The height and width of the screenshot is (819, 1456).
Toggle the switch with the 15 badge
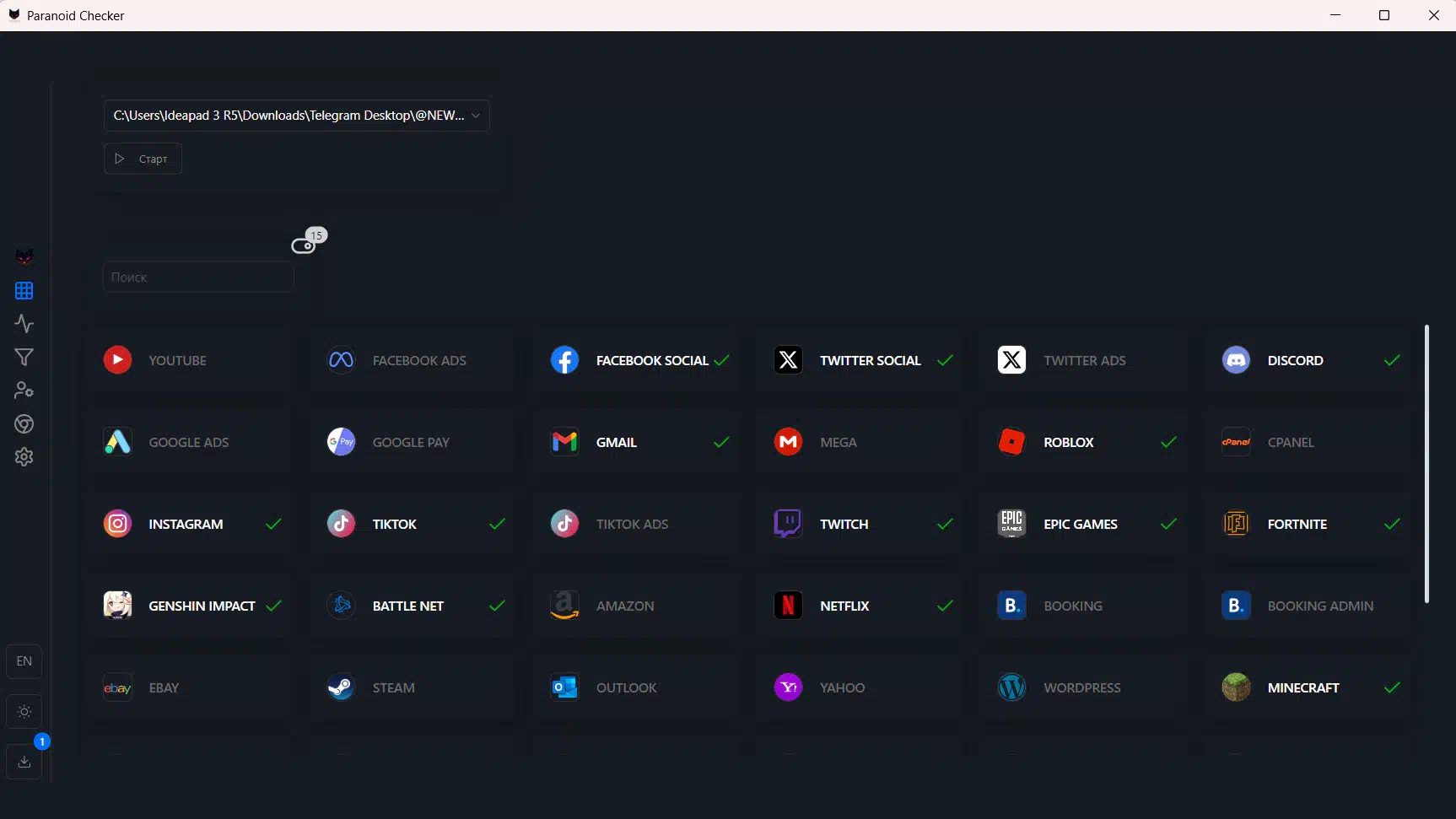point(303,246)
